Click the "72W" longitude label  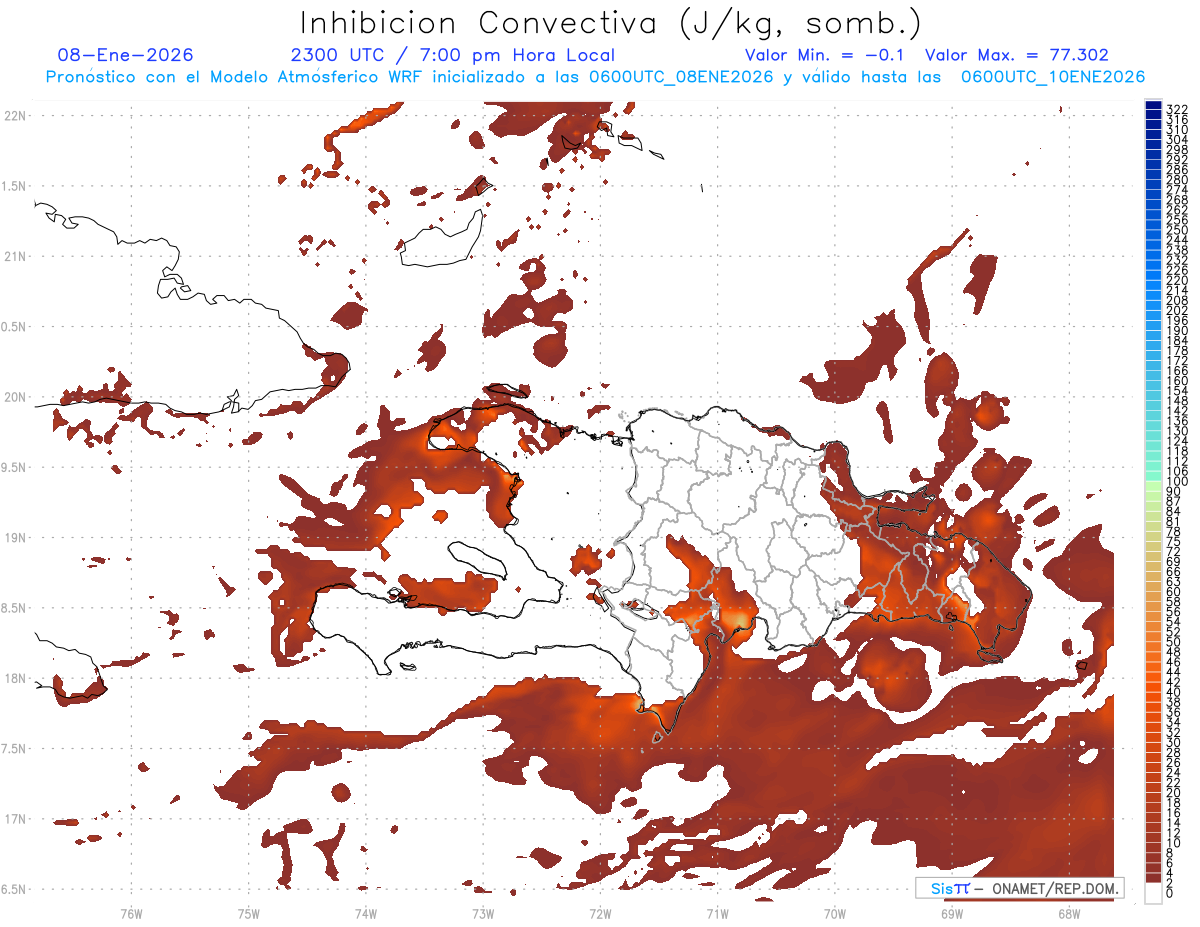pos(600,912)
